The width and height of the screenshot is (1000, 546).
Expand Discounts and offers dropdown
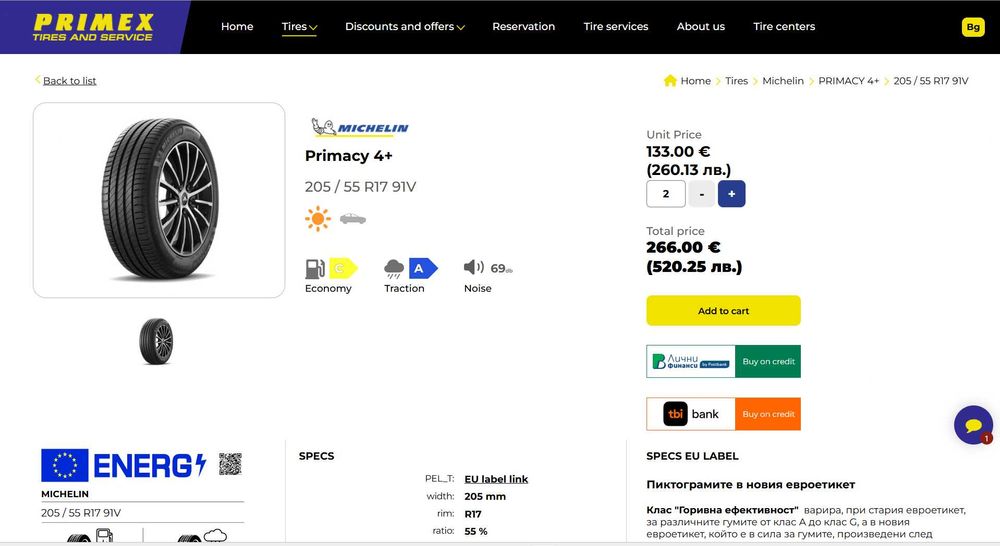tap(405, 26)
